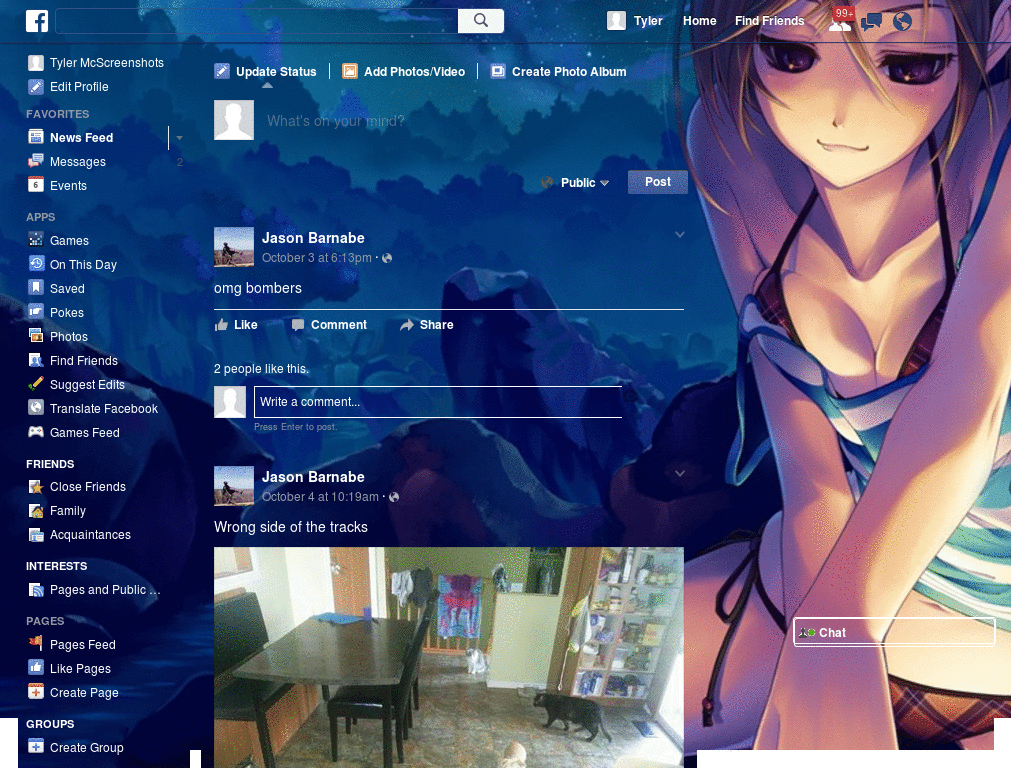Click Jason Barnabe avatar on omg bombers post
Image resolution: width=1024 pixels, height=768 pixels.
pos(234,247)
